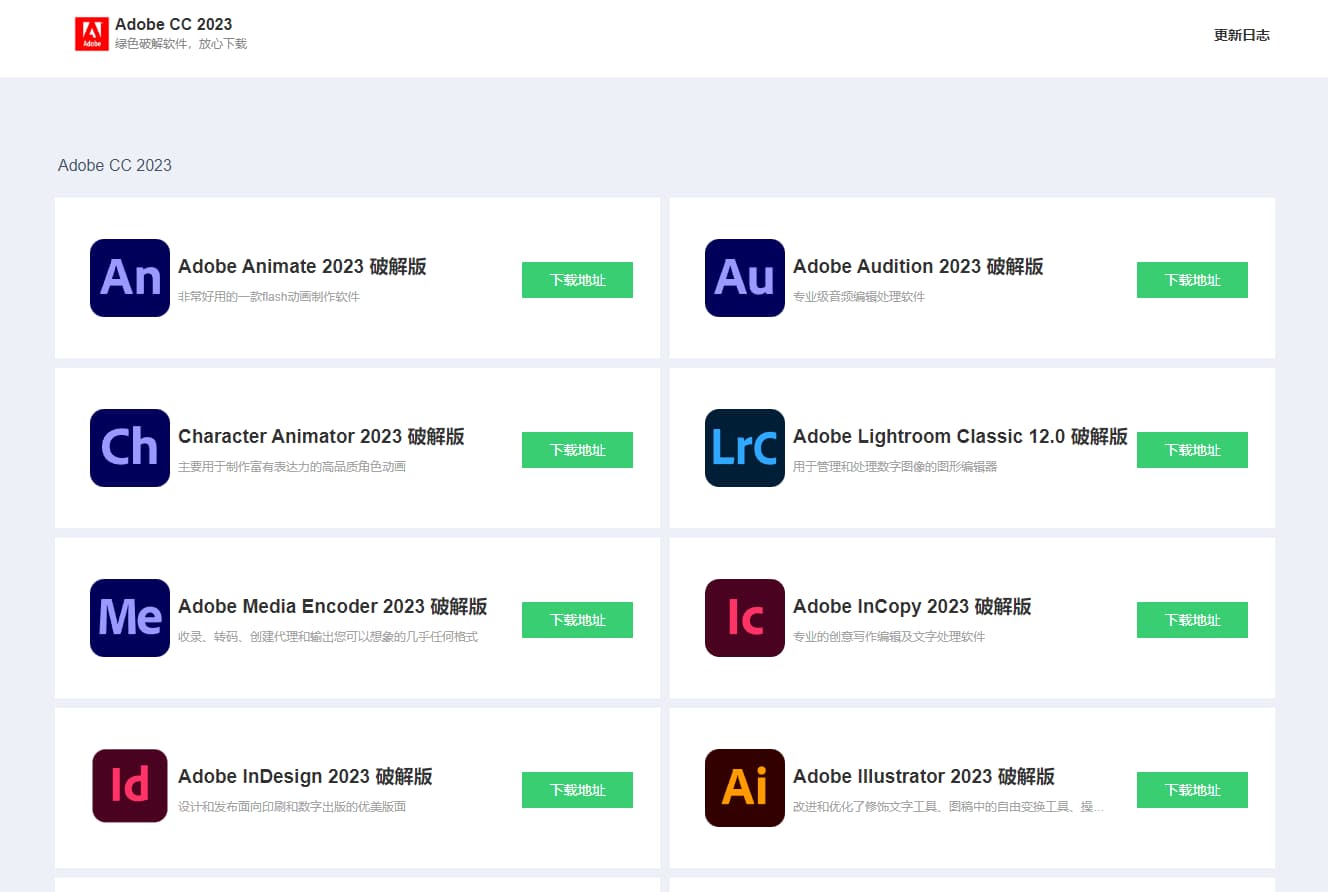Click description 专业级音频编辑处理软件
Viewport: 1328px width, 892px height.
click(x=859, y=297)
